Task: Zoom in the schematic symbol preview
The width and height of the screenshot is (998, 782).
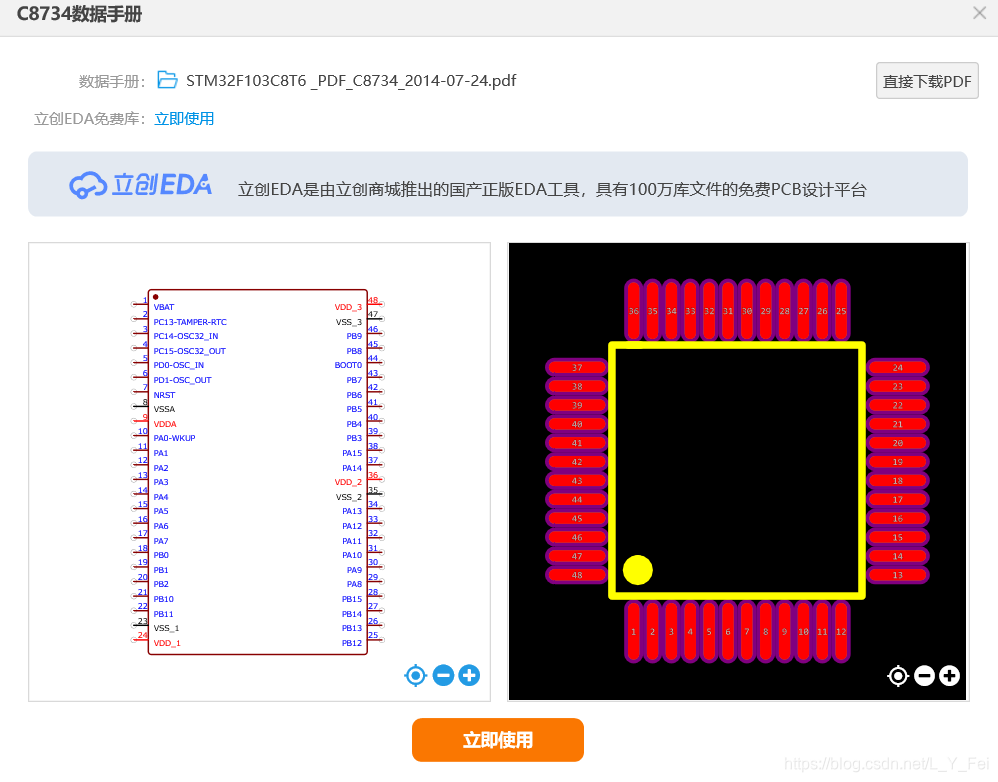Action: (468, 675)
